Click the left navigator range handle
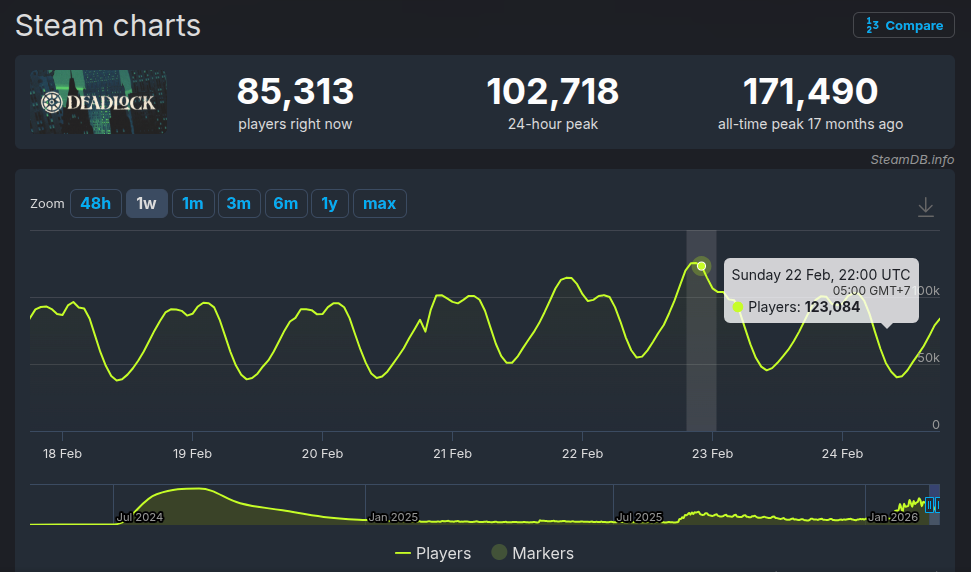The height and width of the screenshot is (572, 971). point(929,505)
